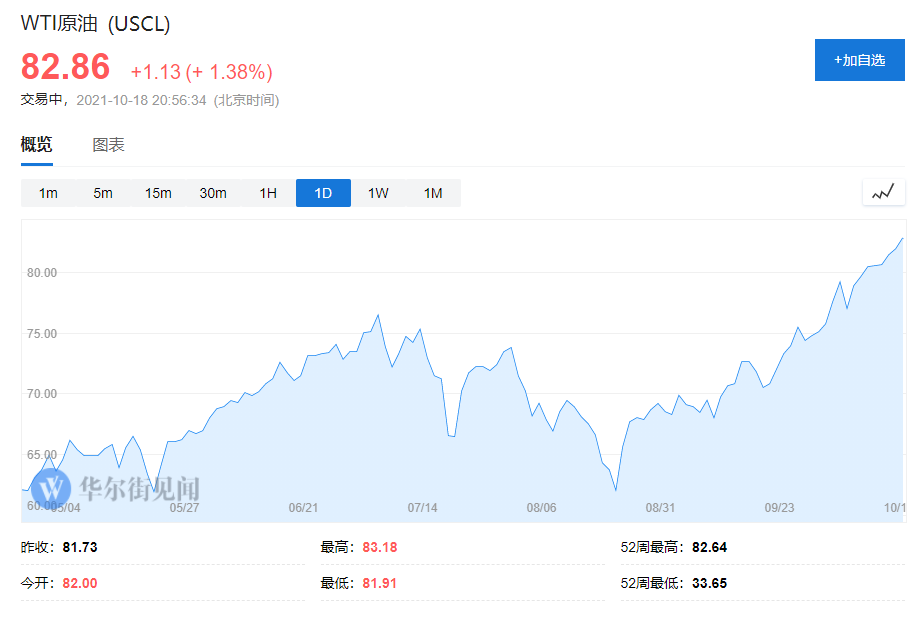The height and width of the screenshot is (617, 921).
Task: Select the 1m interval
Action: (48, 193)
